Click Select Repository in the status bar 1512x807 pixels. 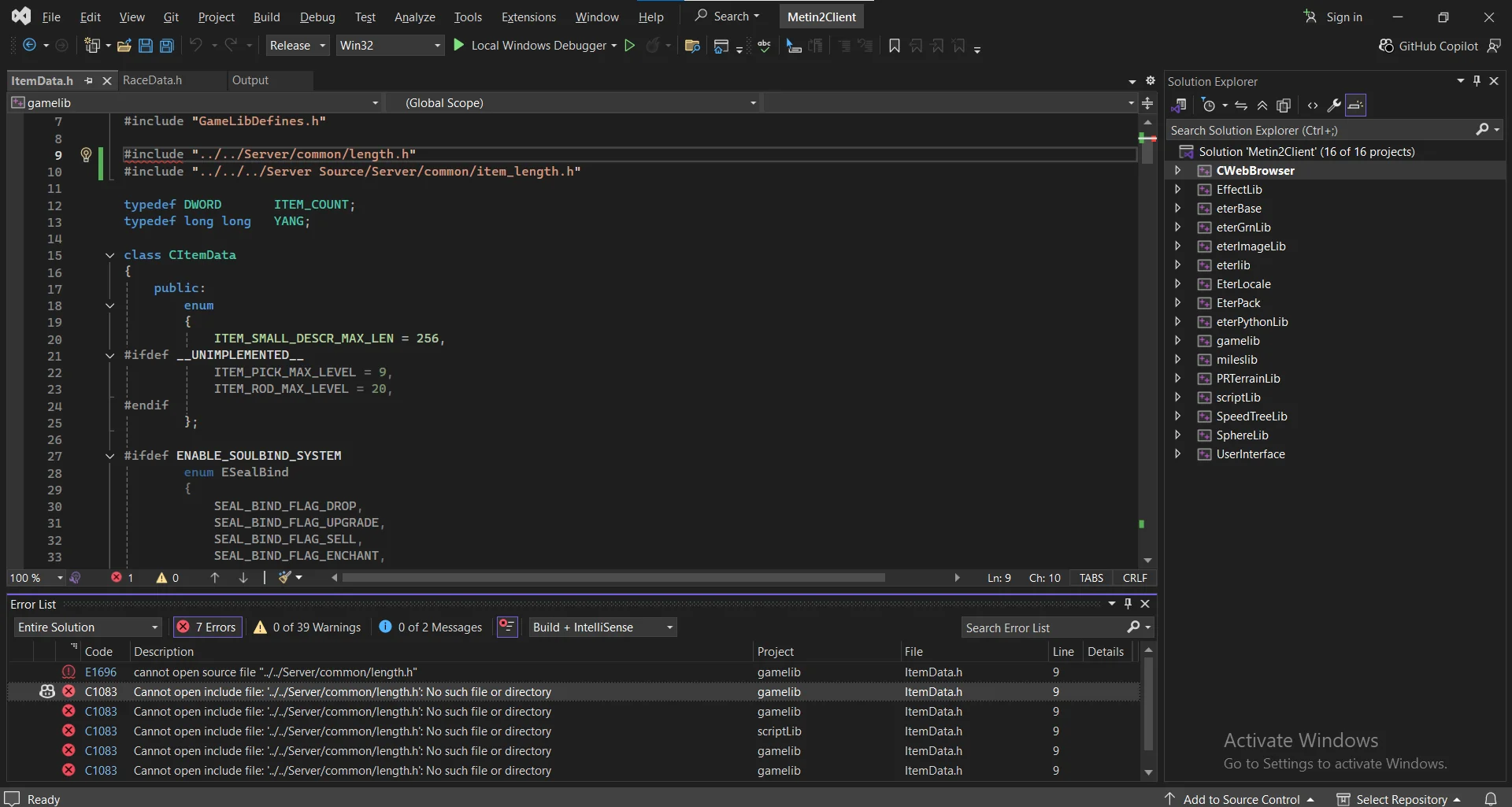coord(1399,798)
